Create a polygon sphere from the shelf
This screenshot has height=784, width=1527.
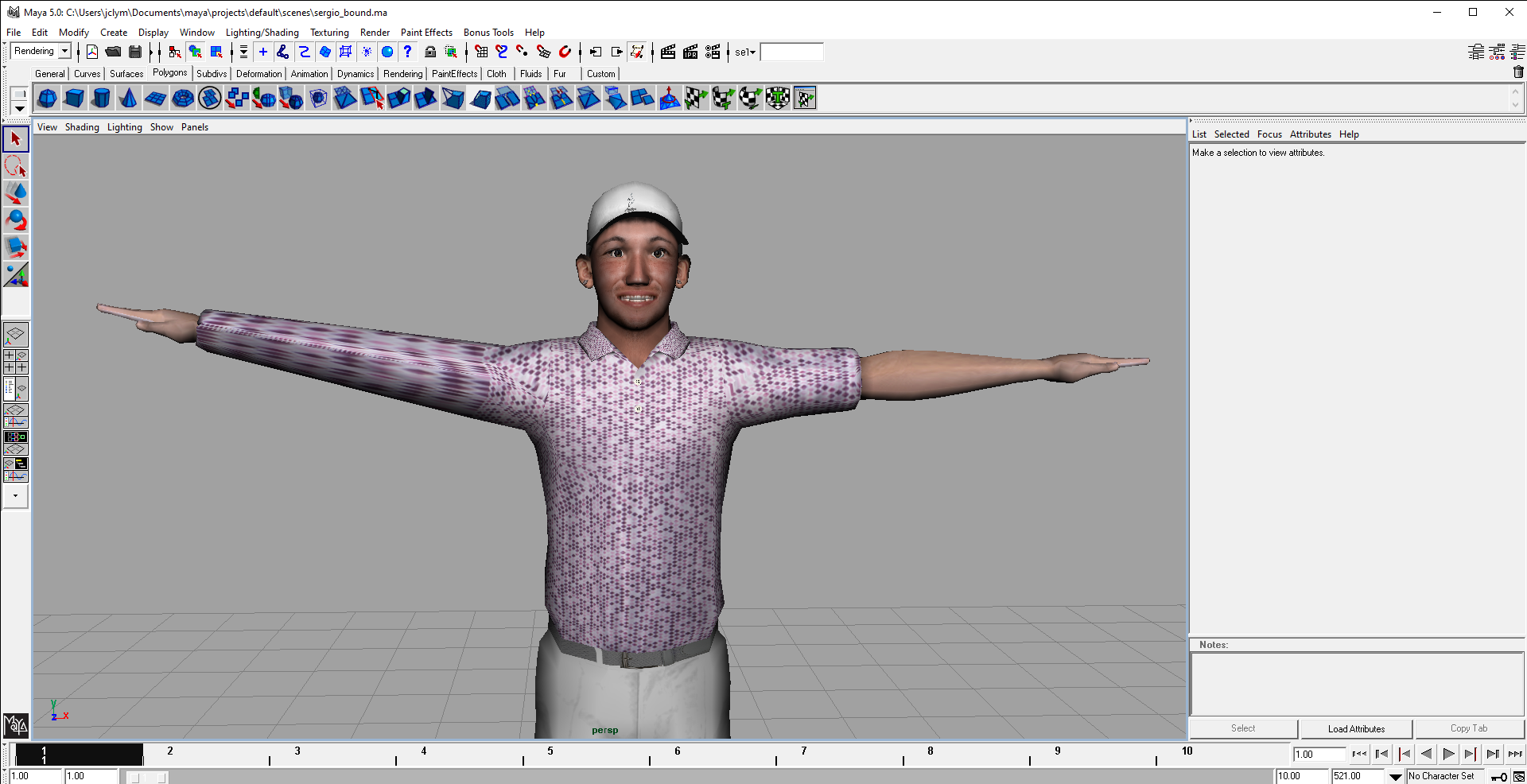point(46,98)
